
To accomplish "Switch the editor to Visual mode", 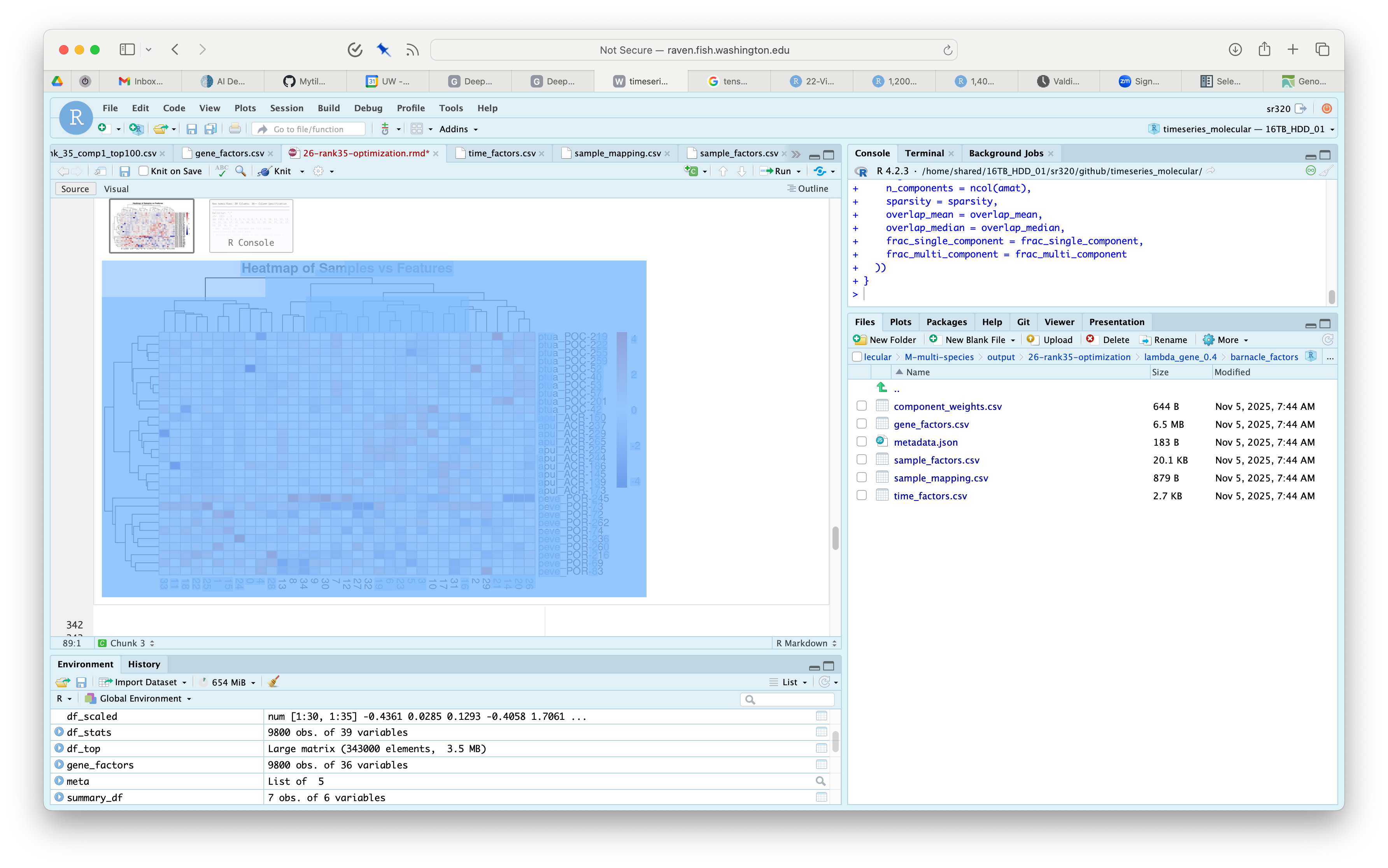I will (x=116, y=189).
